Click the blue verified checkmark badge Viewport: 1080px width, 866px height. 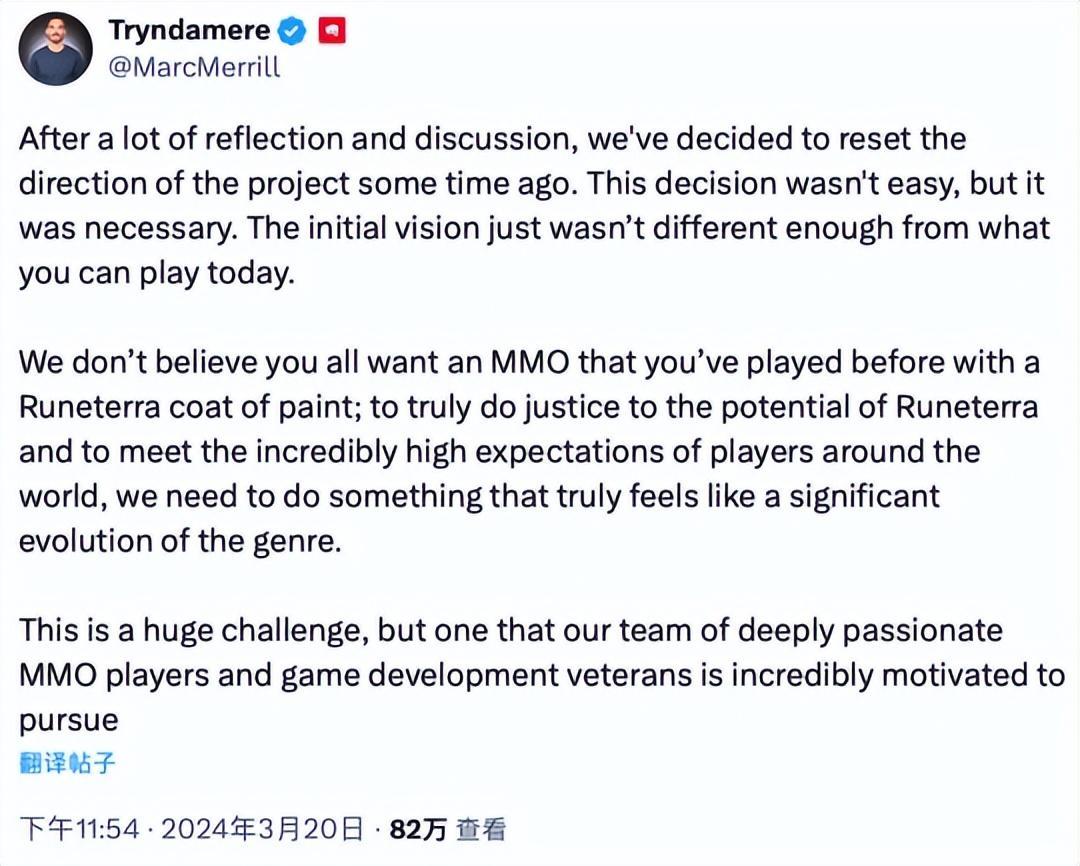pos(292,31)
